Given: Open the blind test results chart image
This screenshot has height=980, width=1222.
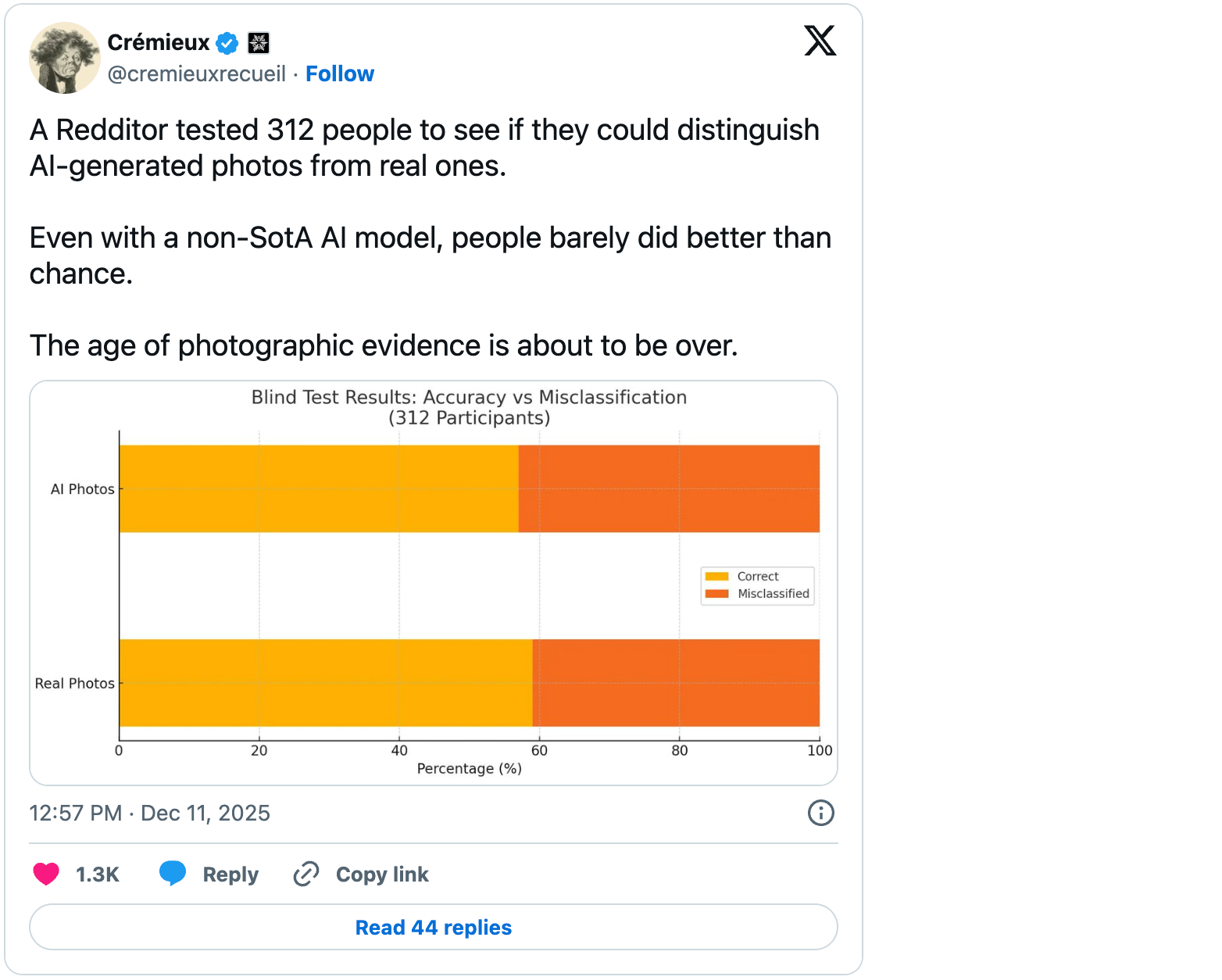Looking at the screenshot, I should click(x=434, y=583).
